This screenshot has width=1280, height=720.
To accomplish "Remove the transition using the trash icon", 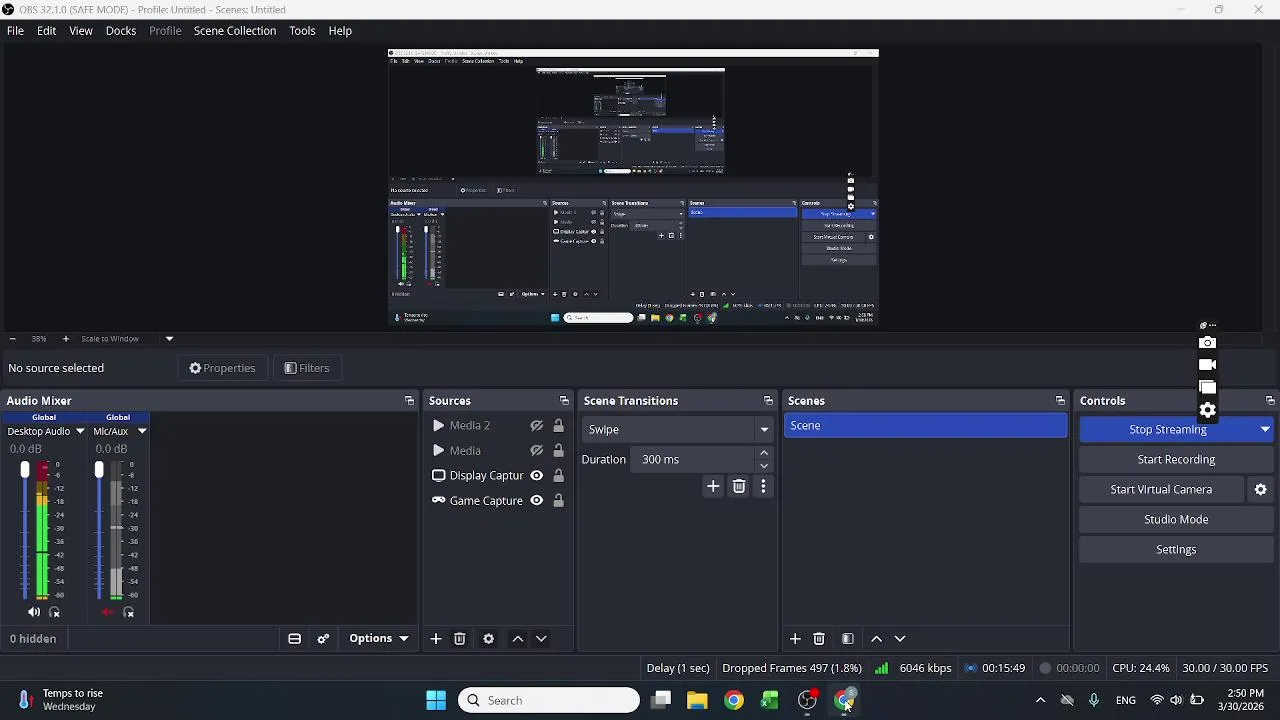I will coord(739,486).
